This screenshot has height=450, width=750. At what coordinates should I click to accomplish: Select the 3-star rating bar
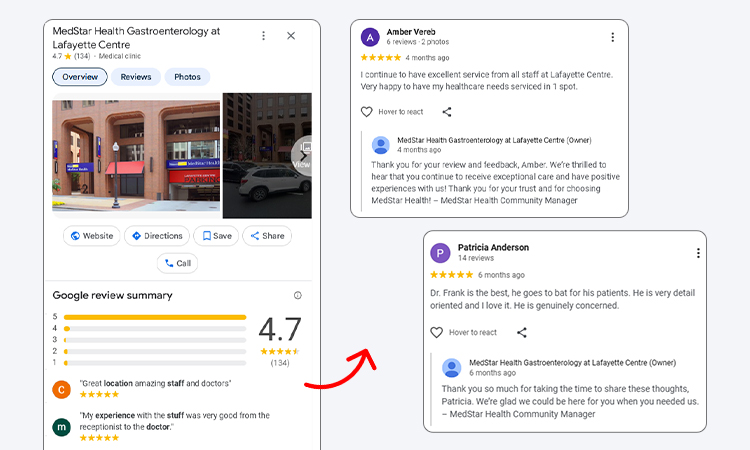pos(154,340)
